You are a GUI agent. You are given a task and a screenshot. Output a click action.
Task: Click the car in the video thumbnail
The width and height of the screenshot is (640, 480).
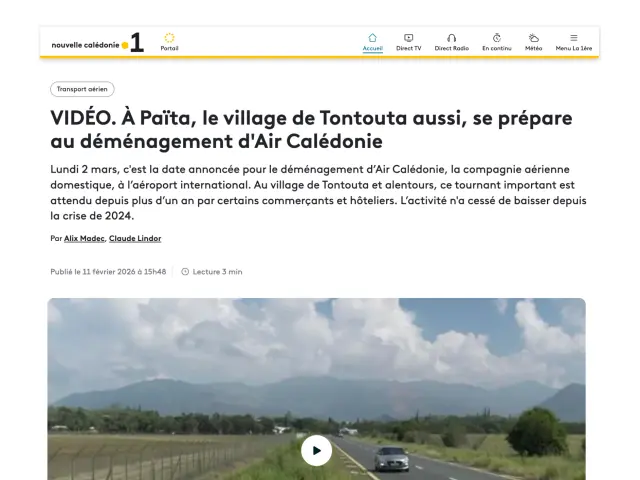(391, 458)
